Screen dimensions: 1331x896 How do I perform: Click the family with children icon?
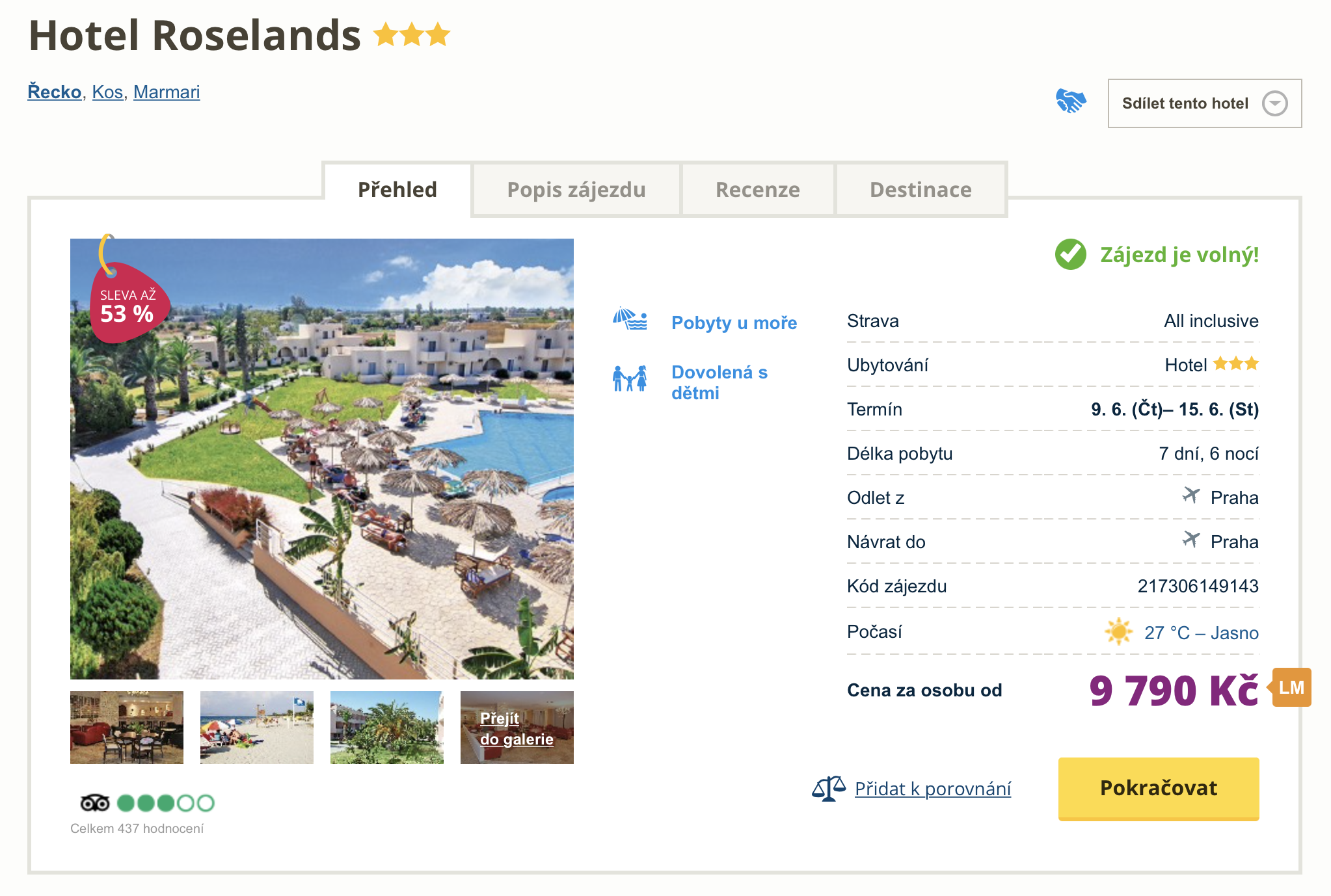[630, 378]
